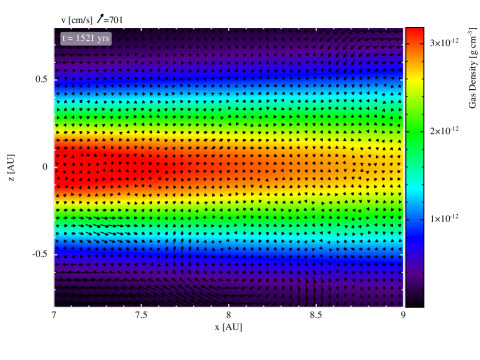Screen dimensions: 480x360
Task: Click the 3×10⁻¹² colorbar tick label
Action: click(444, 42)
